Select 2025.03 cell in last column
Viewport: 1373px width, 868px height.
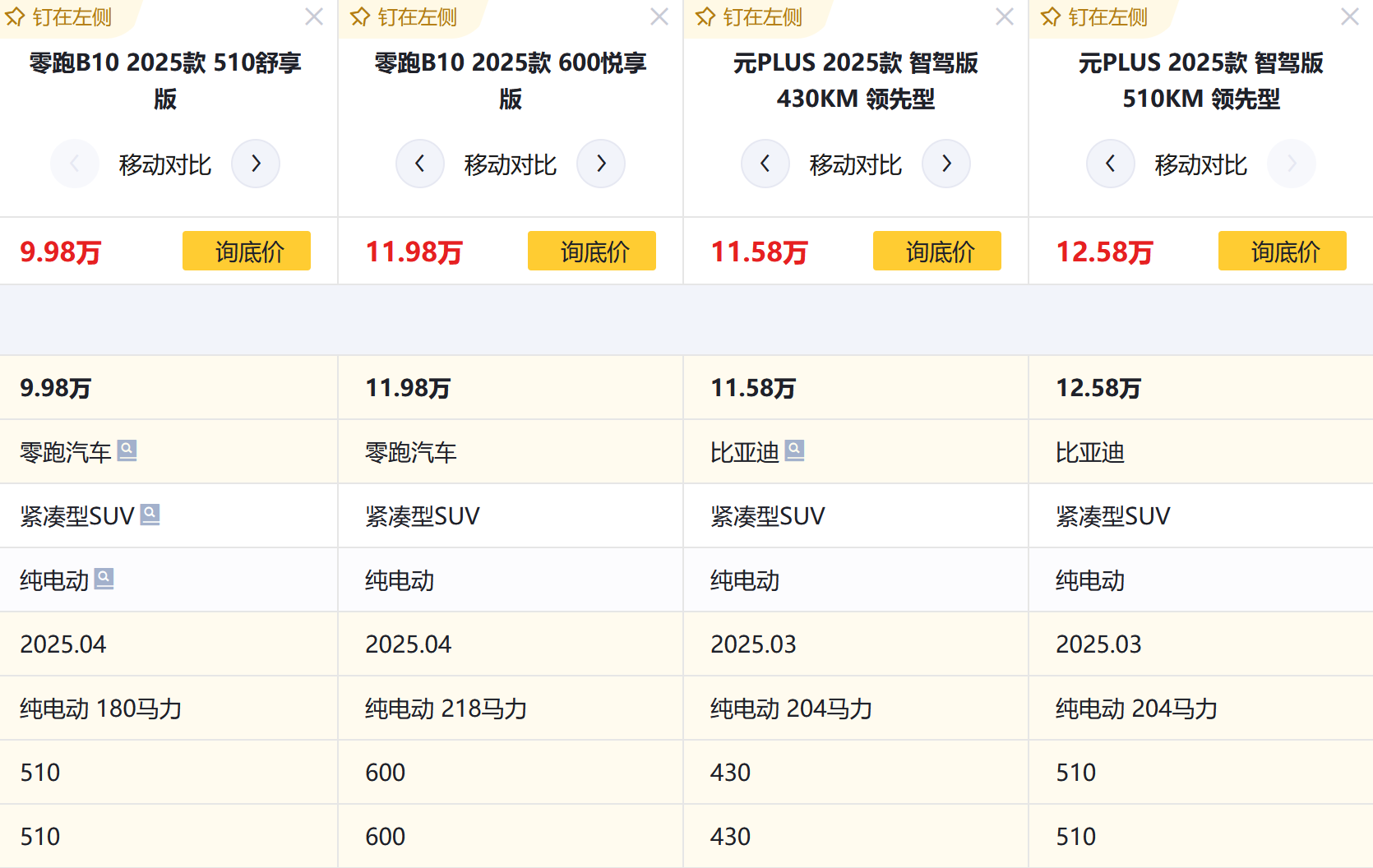1201,644
